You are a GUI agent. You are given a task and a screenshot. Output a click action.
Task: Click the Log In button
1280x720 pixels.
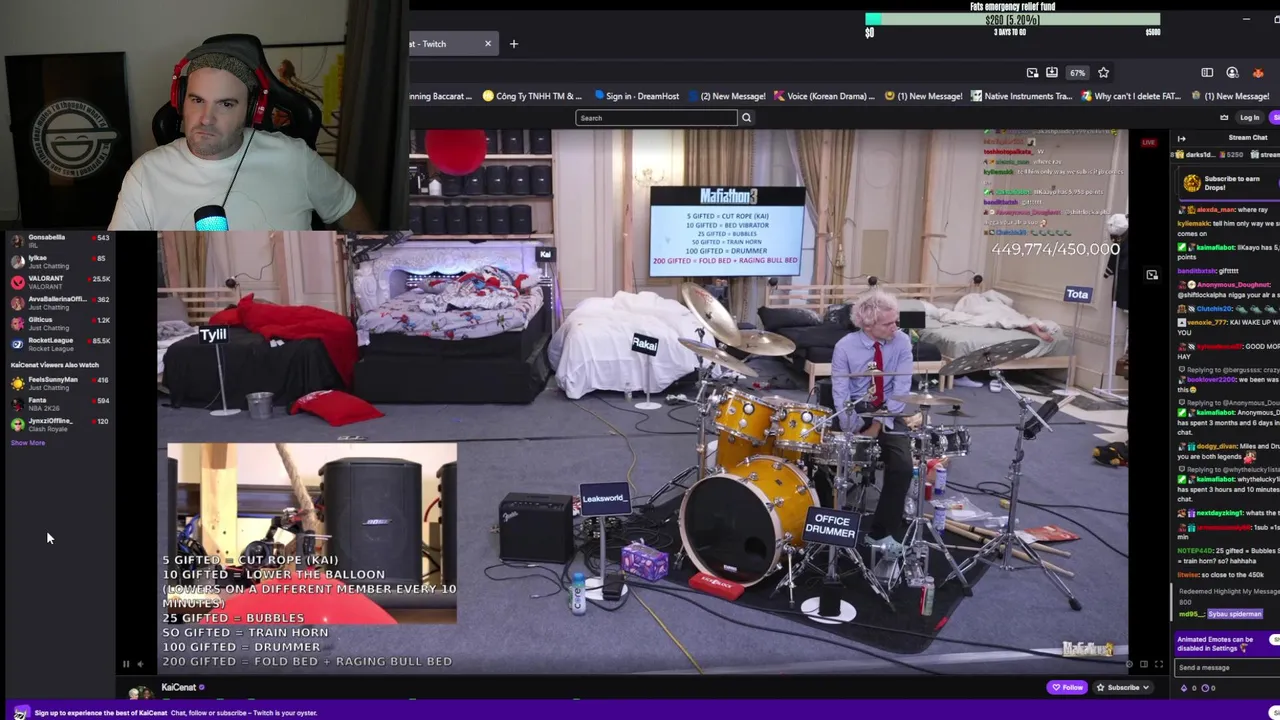pos(1249,118)
